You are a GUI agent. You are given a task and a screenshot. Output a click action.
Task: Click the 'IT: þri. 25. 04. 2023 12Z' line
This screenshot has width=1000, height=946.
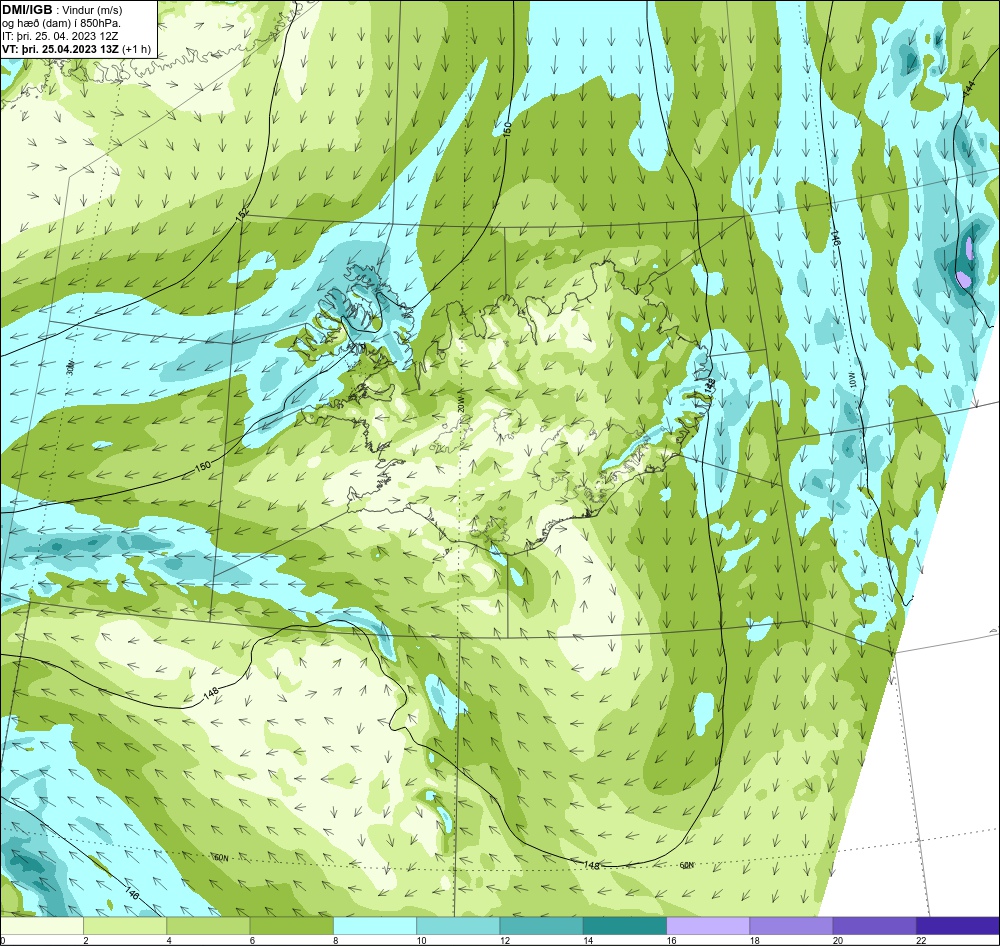click(60, 36)
